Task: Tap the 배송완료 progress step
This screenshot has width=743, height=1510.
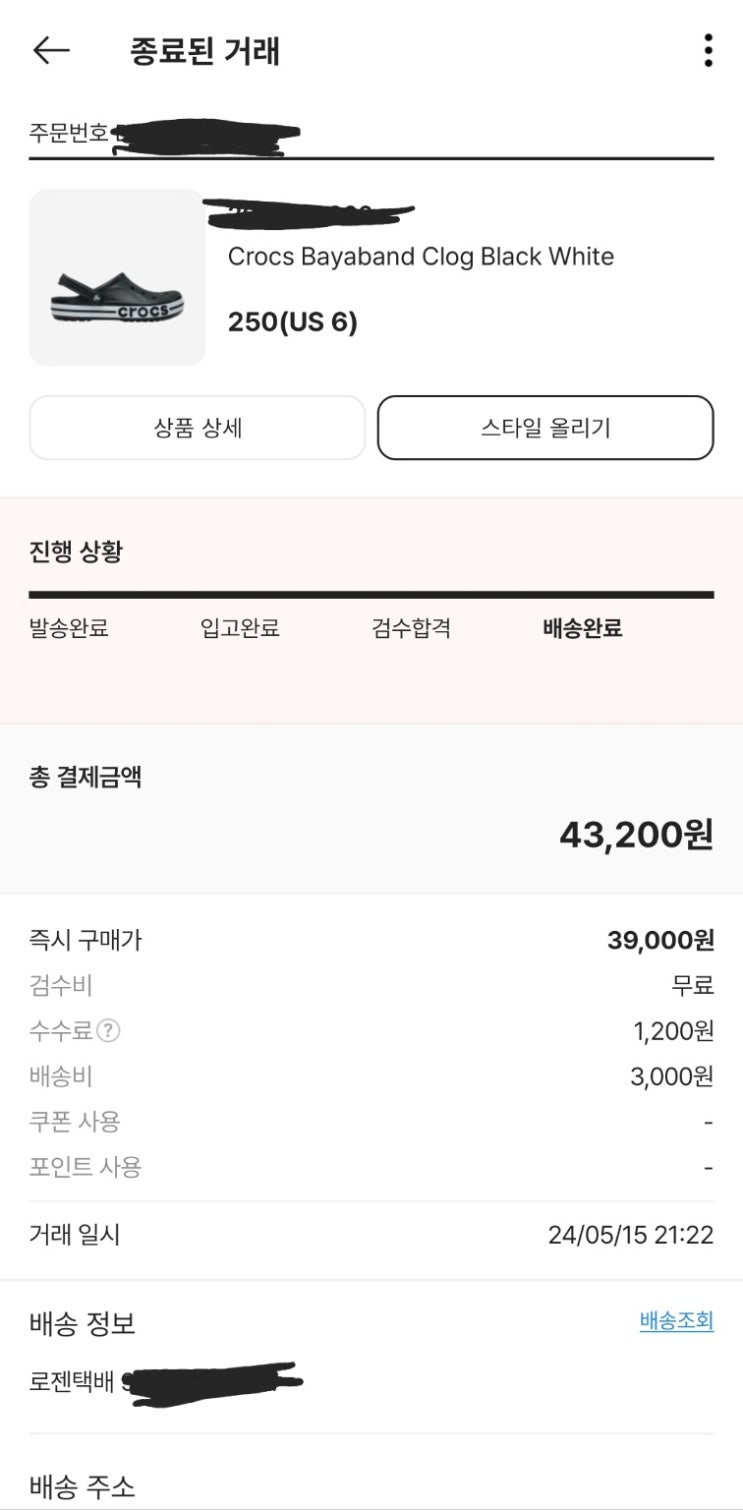Action: [582, 629]
